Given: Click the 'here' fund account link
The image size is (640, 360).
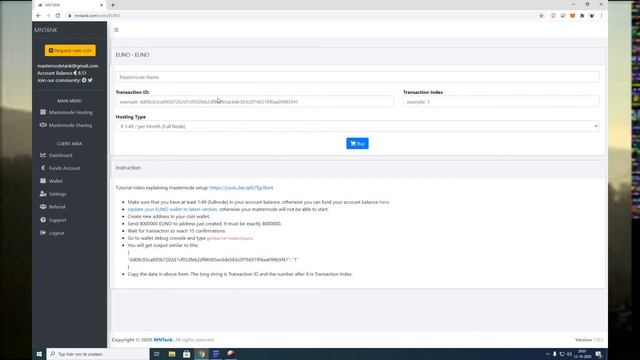Looking at the screenshot, I should click(x=384, y=202).
